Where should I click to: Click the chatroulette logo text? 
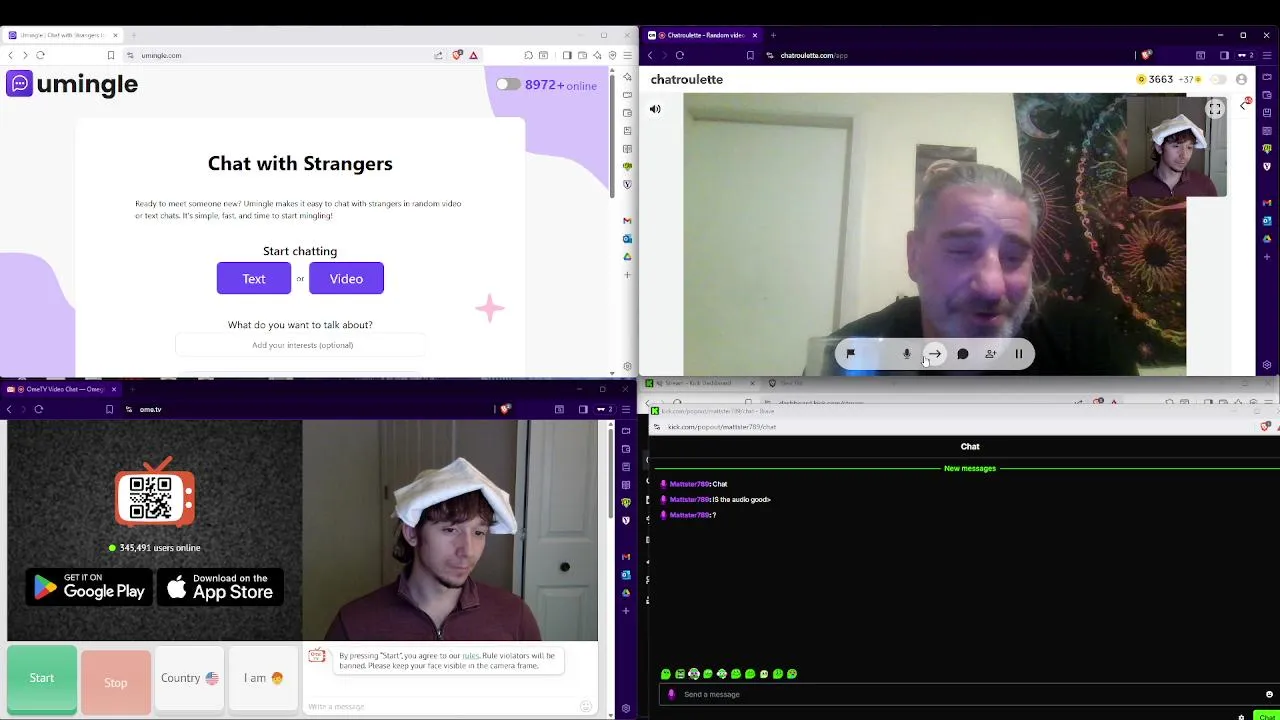pos(687,79)
